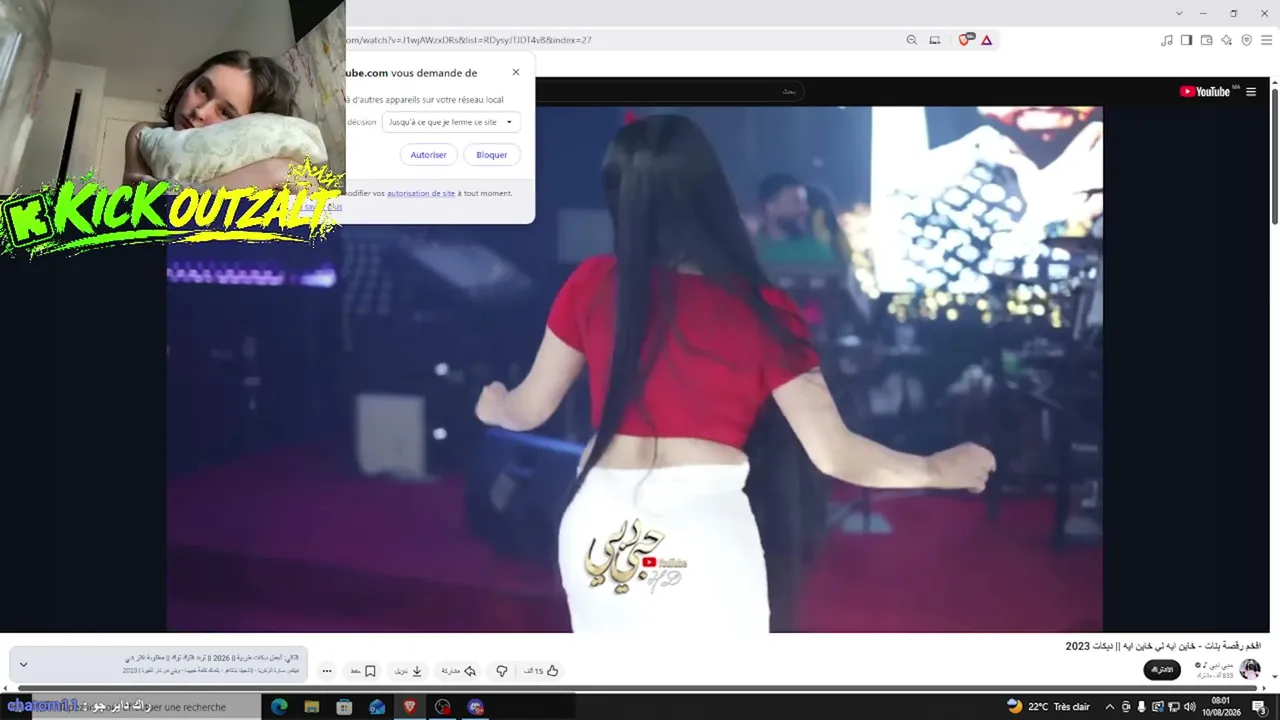1280x720 pixels.
Task: Click Bloquer in the permission popup
Action: [491, 155]
